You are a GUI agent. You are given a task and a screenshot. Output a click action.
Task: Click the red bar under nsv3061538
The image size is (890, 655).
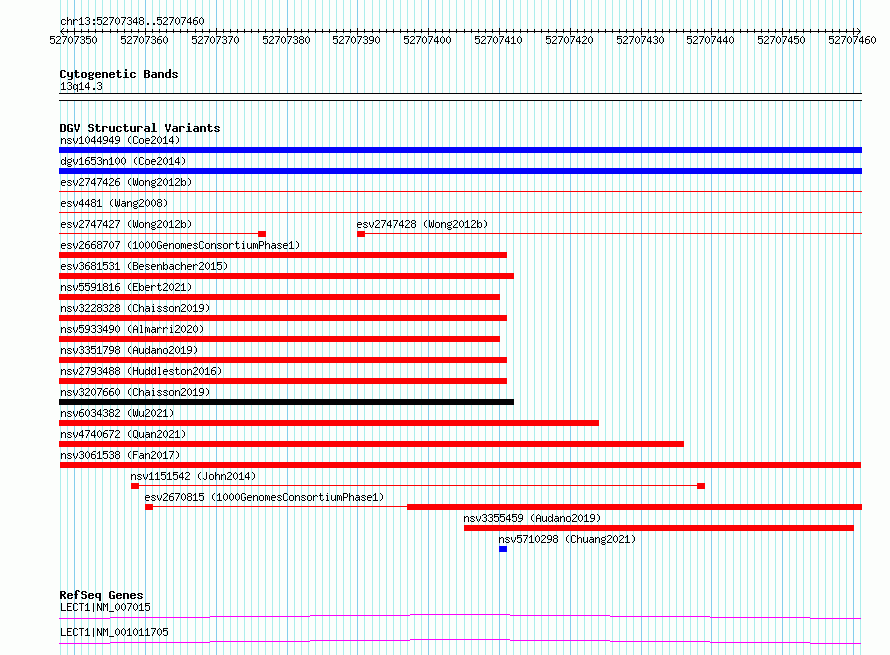(x=460, y=465)
